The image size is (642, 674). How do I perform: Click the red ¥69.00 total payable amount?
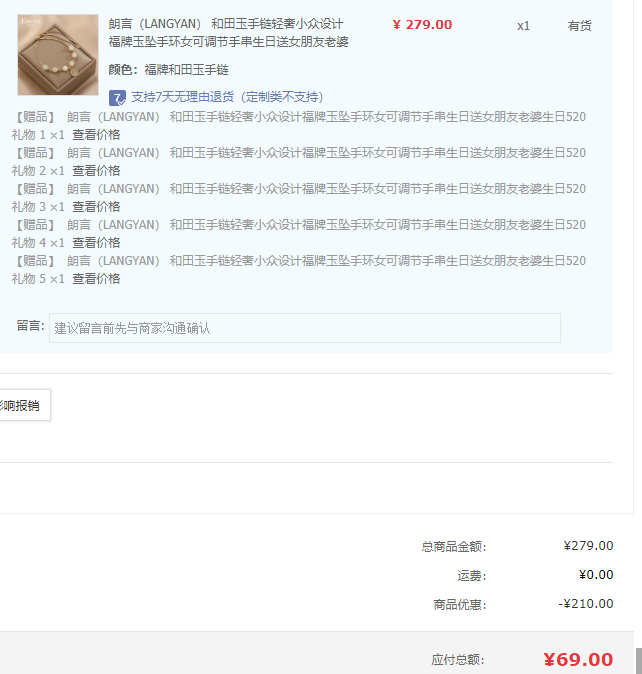coord(578,659)
